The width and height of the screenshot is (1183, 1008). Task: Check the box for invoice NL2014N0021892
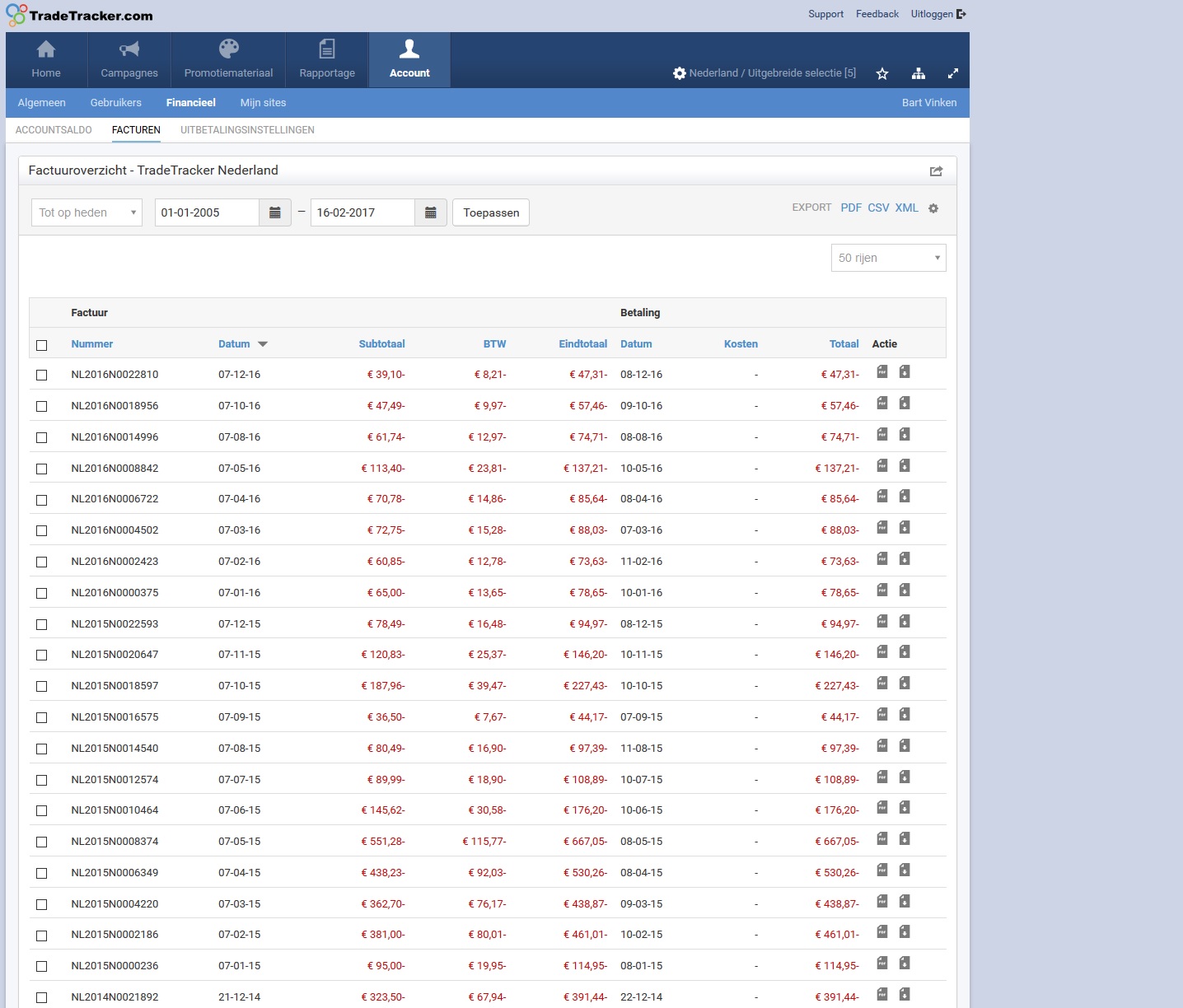(42, 997)
